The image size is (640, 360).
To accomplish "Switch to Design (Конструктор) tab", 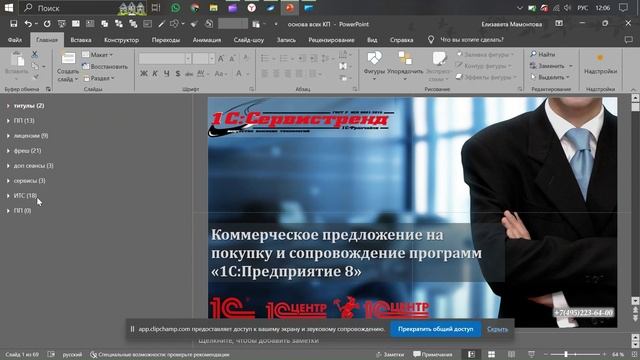I will tap(121, 40).
